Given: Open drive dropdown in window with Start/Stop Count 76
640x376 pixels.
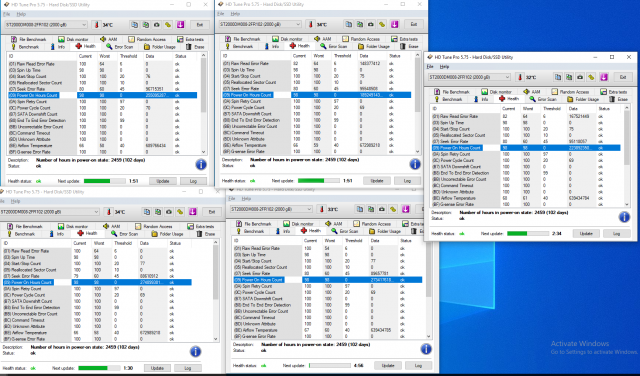Looking at the screenshot, I should tap(46, 24).
